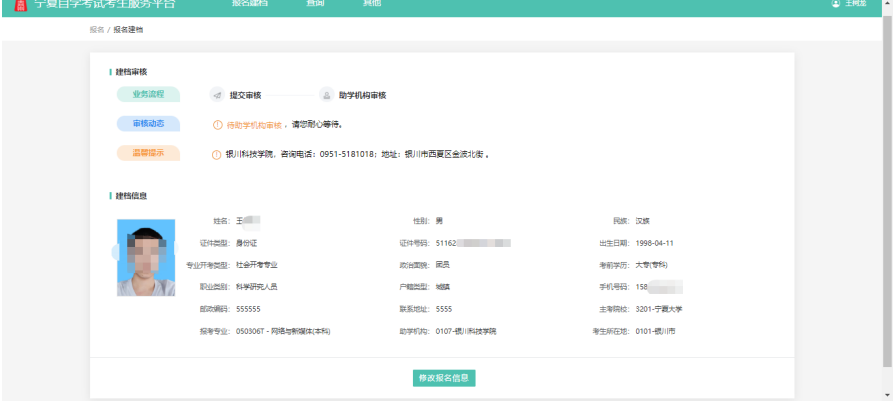Click the 0107-银川科技学院 institution value
The image size is (894, 404).
tap(466, 332)
